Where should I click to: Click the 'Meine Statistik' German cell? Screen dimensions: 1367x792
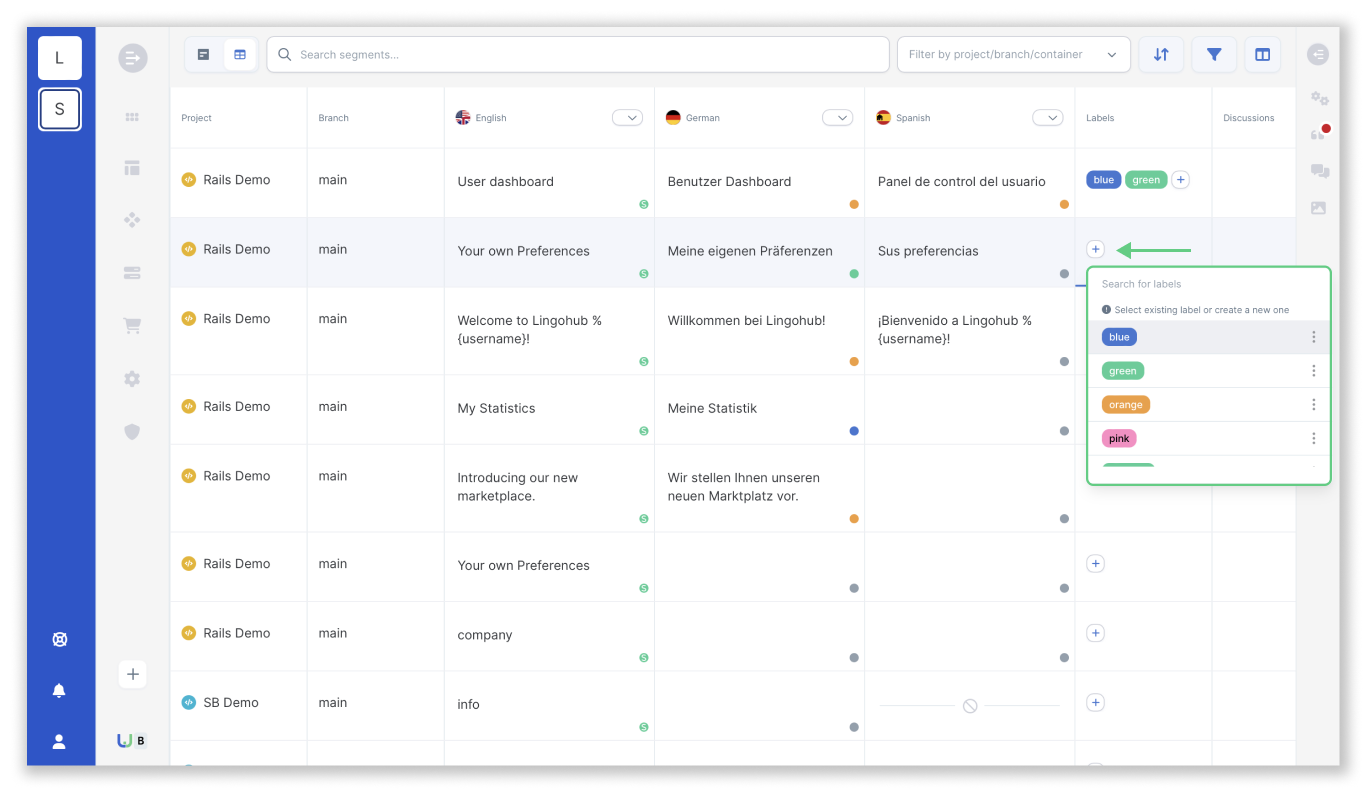coord(759,410)
